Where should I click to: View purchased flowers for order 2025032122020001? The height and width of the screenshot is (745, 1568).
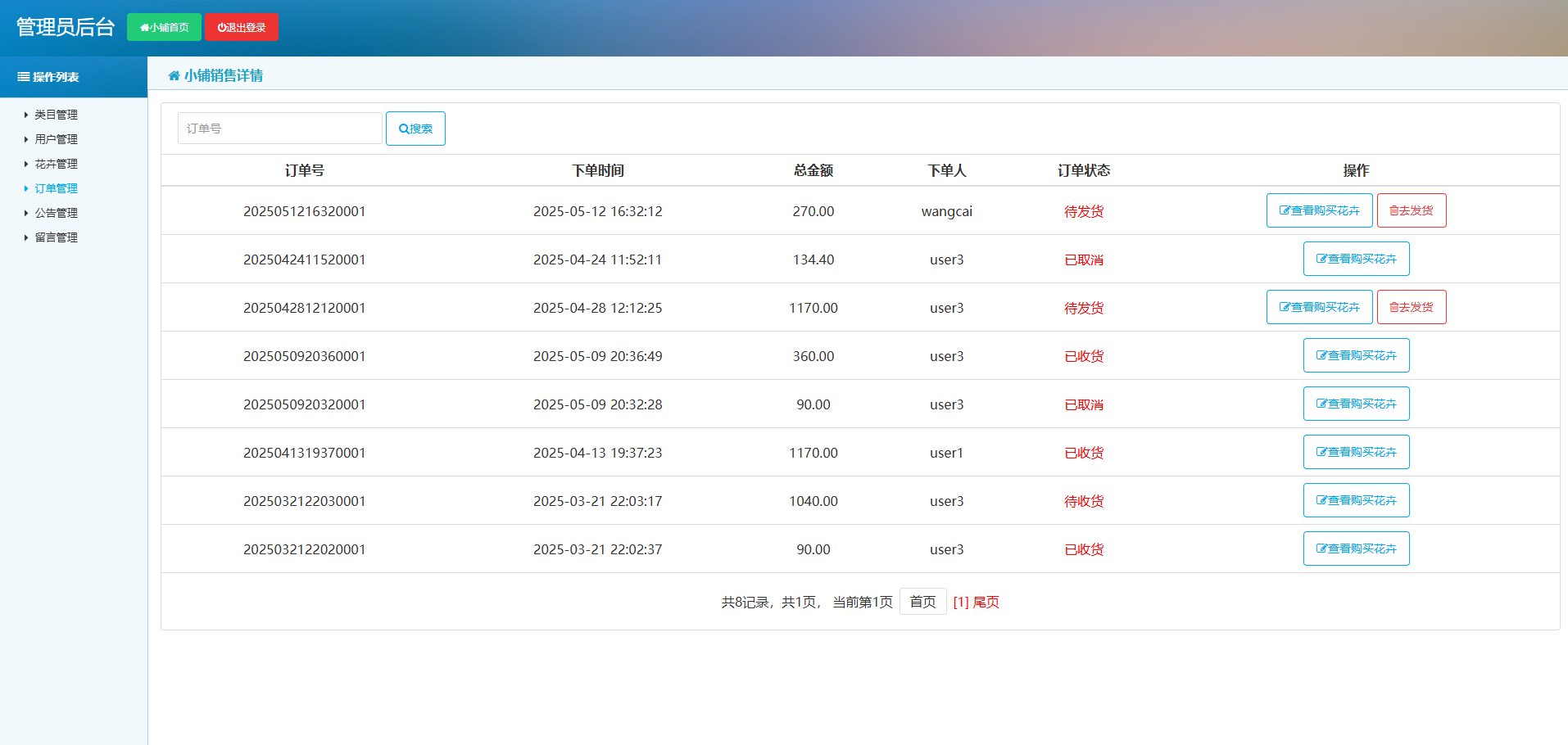(1356, 549)
